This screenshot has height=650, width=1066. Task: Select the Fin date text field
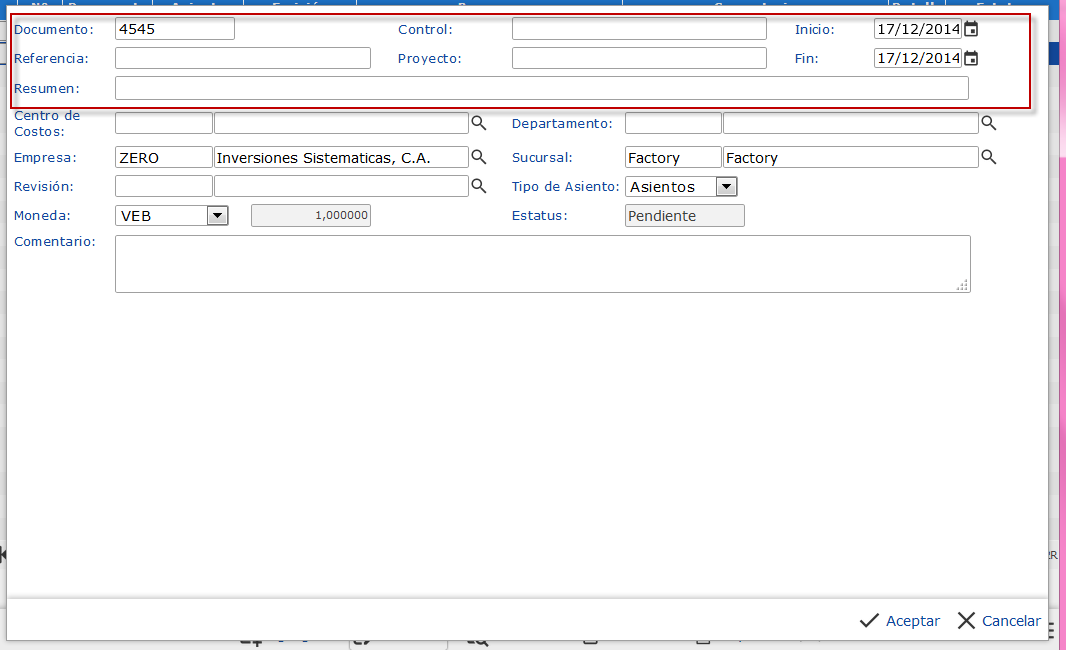[x=917, y=58]
